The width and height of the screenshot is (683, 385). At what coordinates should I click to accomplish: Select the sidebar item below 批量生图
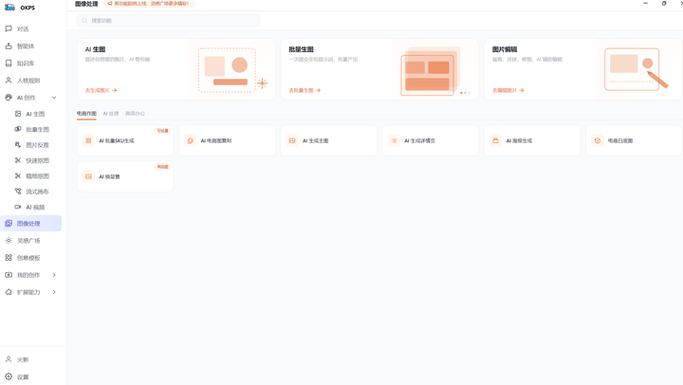32,145
